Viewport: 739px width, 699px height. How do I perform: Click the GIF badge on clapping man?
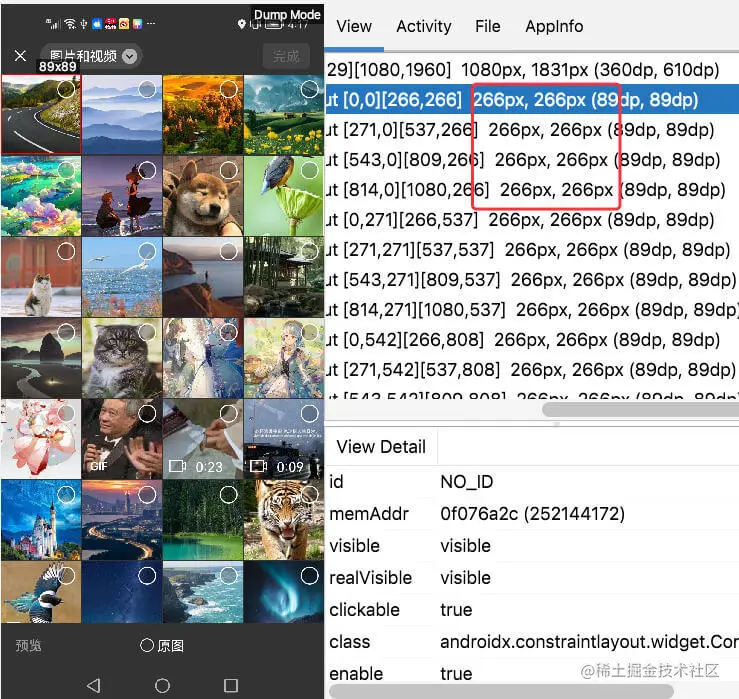99,467
